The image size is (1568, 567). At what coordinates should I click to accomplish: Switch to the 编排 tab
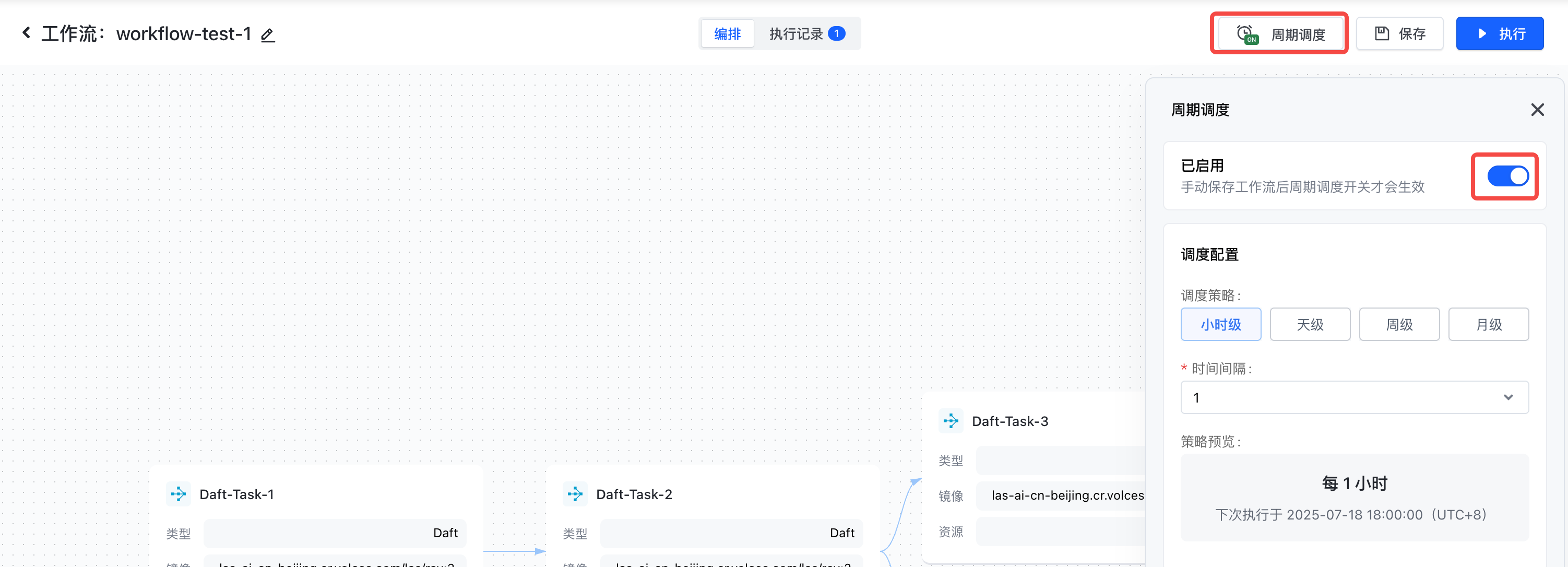tap(727, 34)
